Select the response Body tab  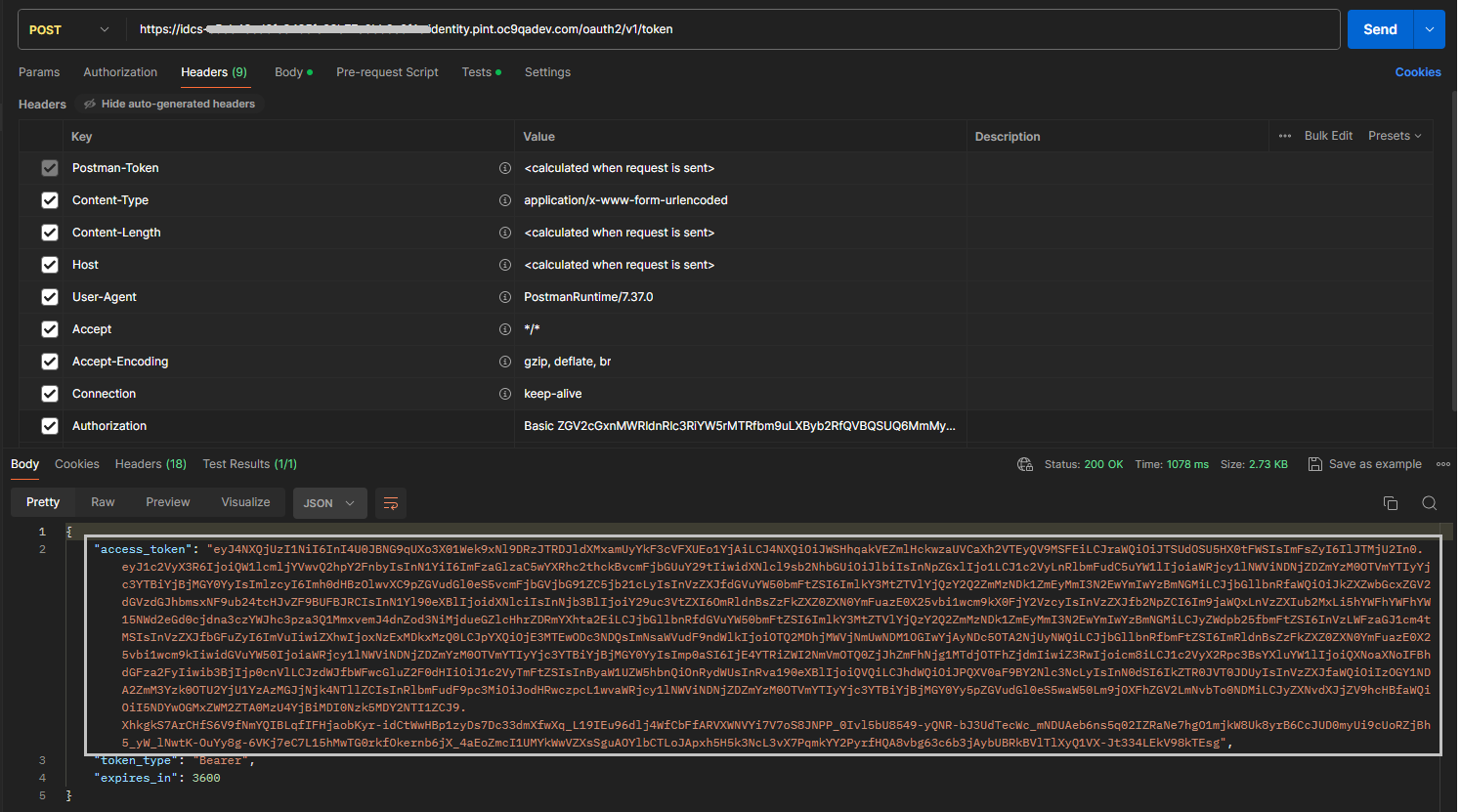pos(25,464)
